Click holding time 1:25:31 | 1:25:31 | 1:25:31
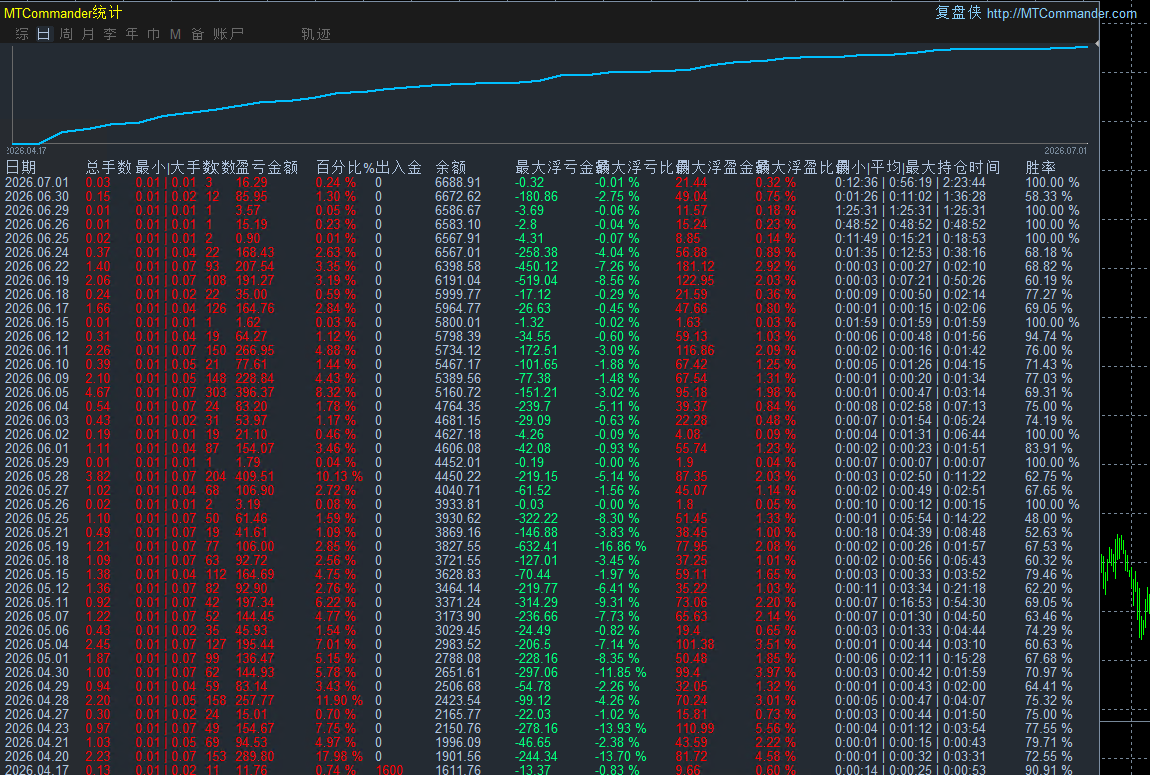 point(910,210)
